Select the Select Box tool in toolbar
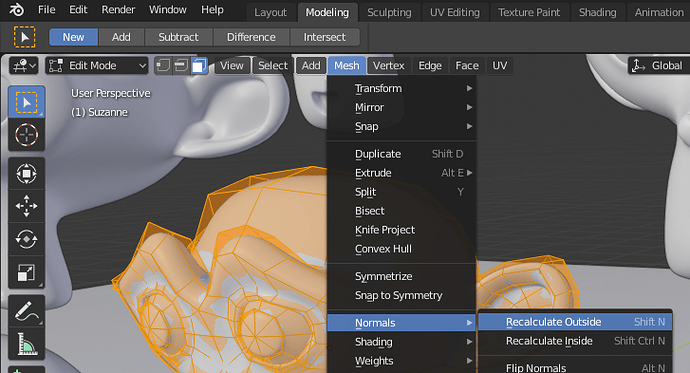The width and height of the screenshot is (690, 373). (26, 102)
